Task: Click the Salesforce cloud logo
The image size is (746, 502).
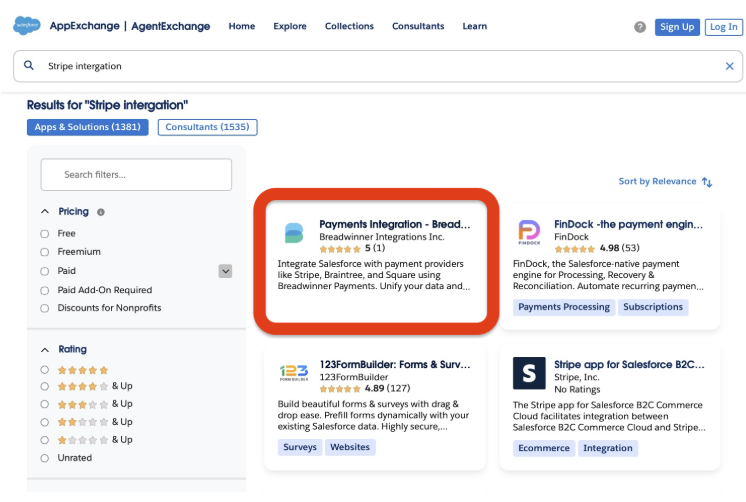Action: click(x=27, y=25)
